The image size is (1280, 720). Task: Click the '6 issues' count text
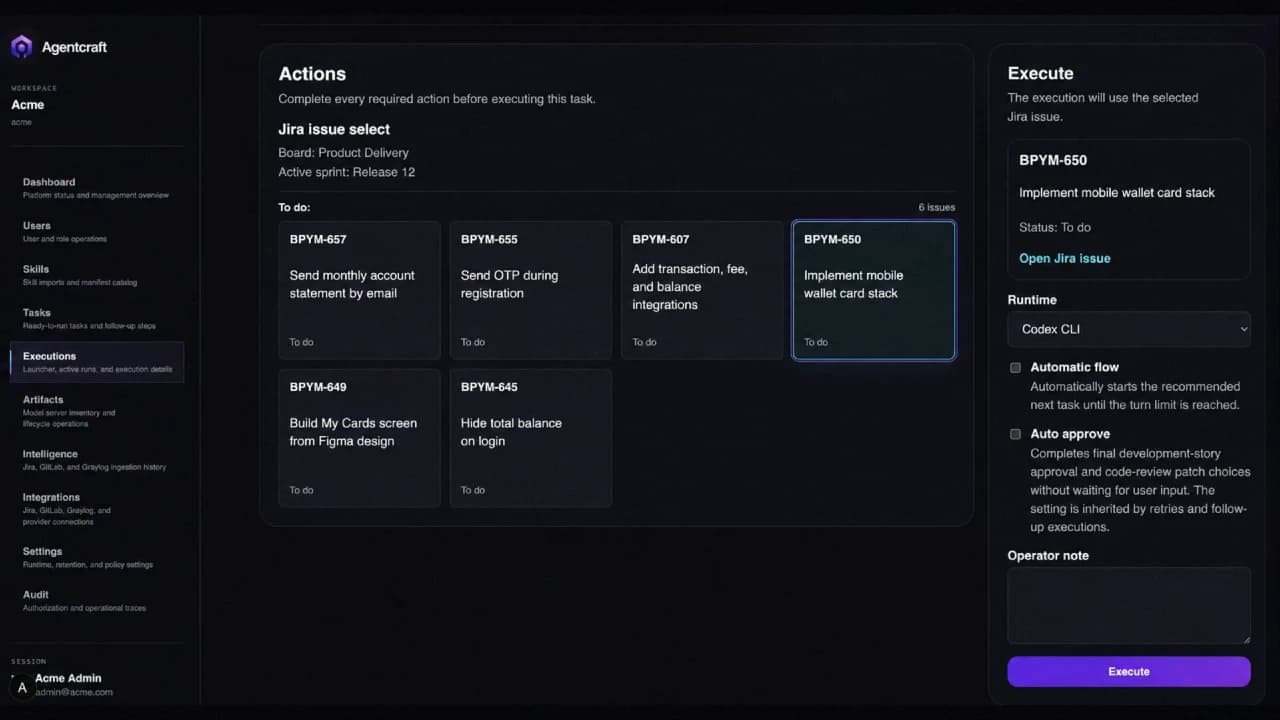coord(937,207)
